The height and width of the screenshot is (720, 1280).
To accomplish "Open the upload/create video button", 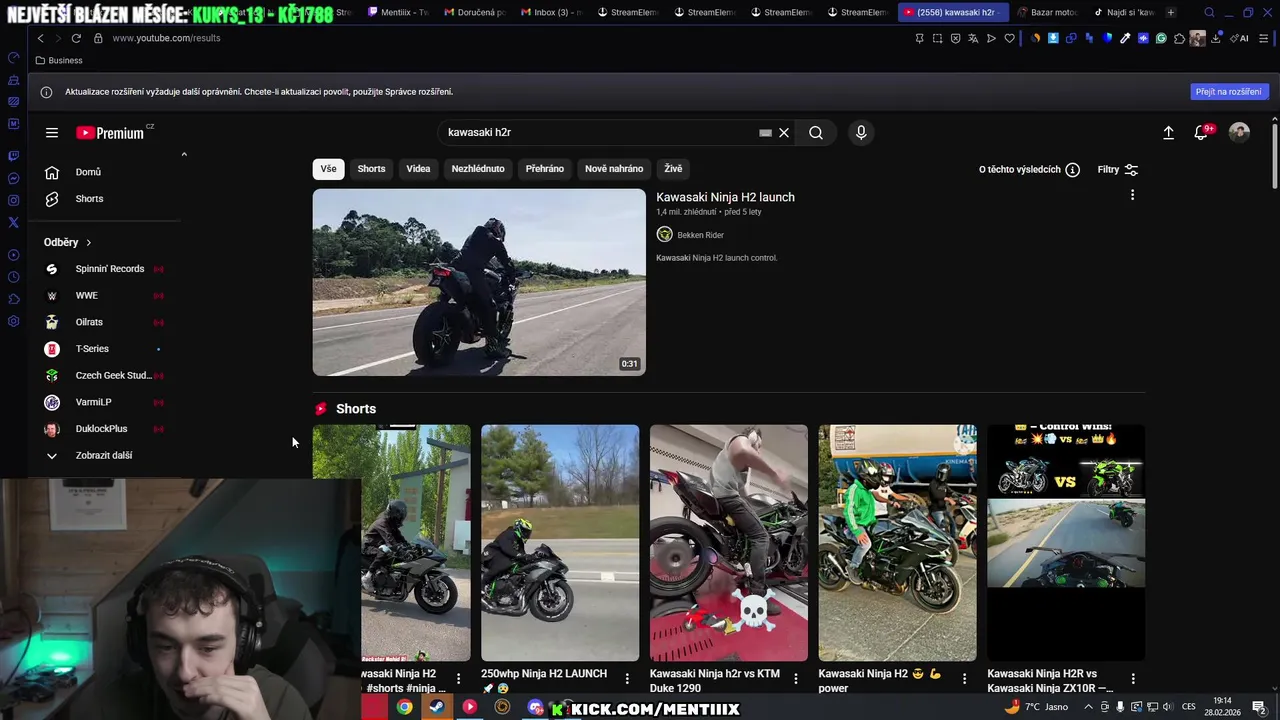I will point(1168,133).
